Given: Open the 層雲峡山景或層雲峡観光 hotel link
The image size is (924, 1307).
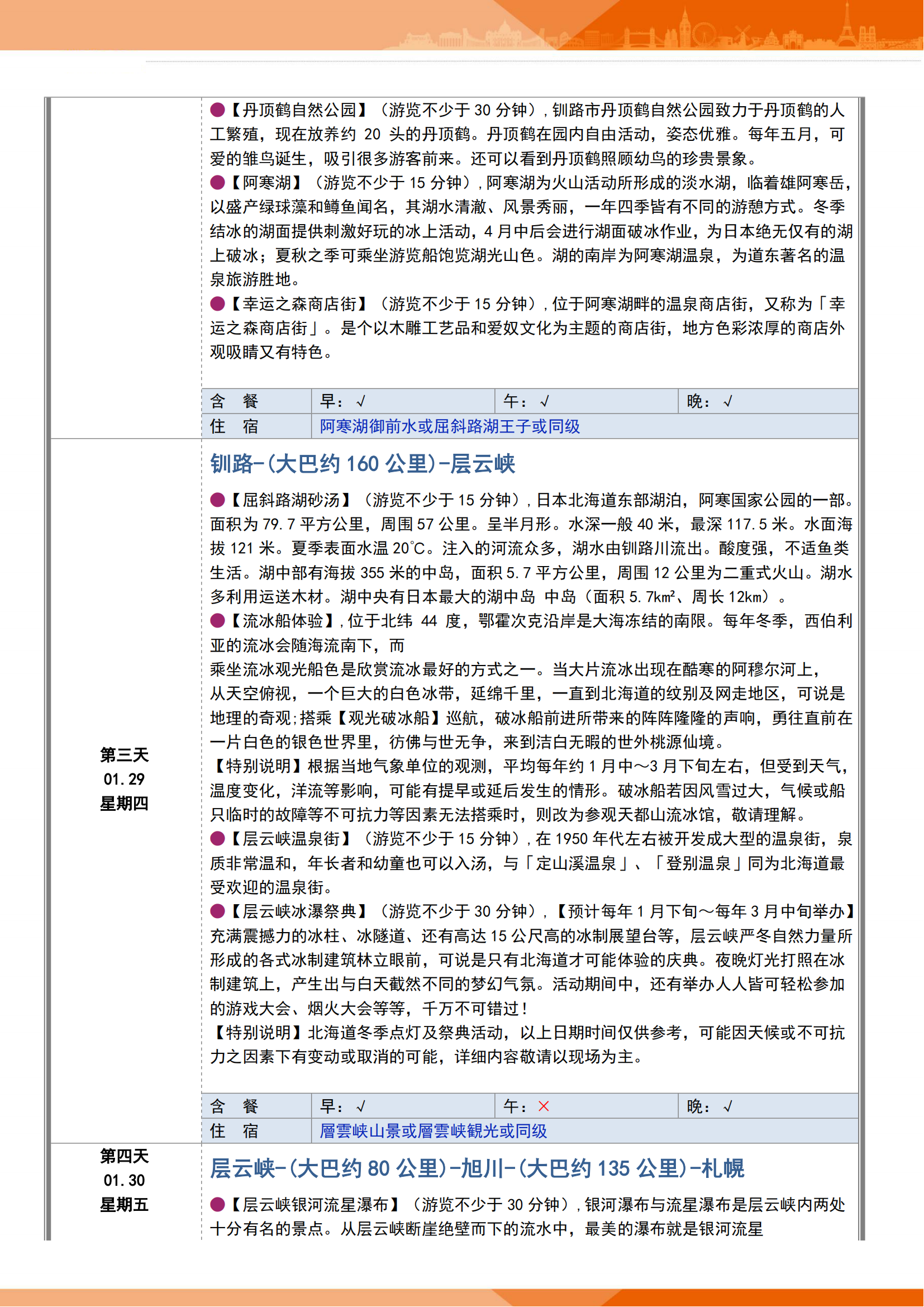Looking at the screenshot, I should click(x=433, y=1131).
